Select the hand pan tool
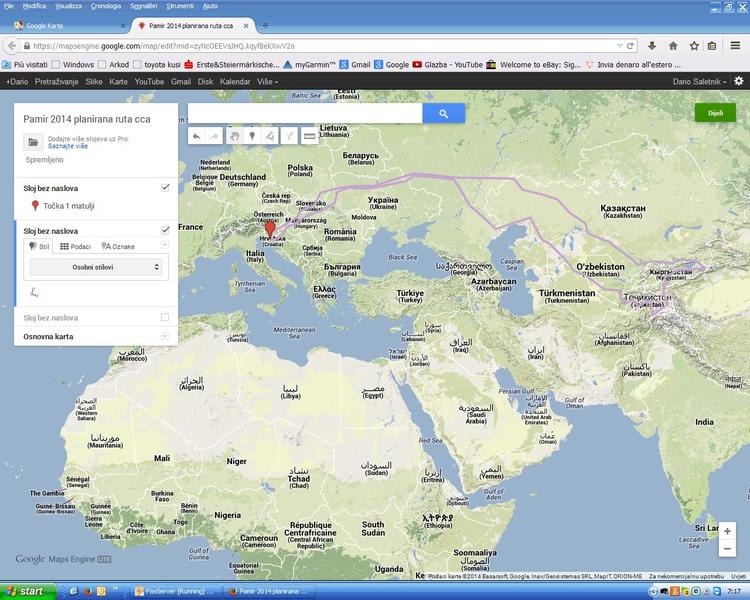 233,136
